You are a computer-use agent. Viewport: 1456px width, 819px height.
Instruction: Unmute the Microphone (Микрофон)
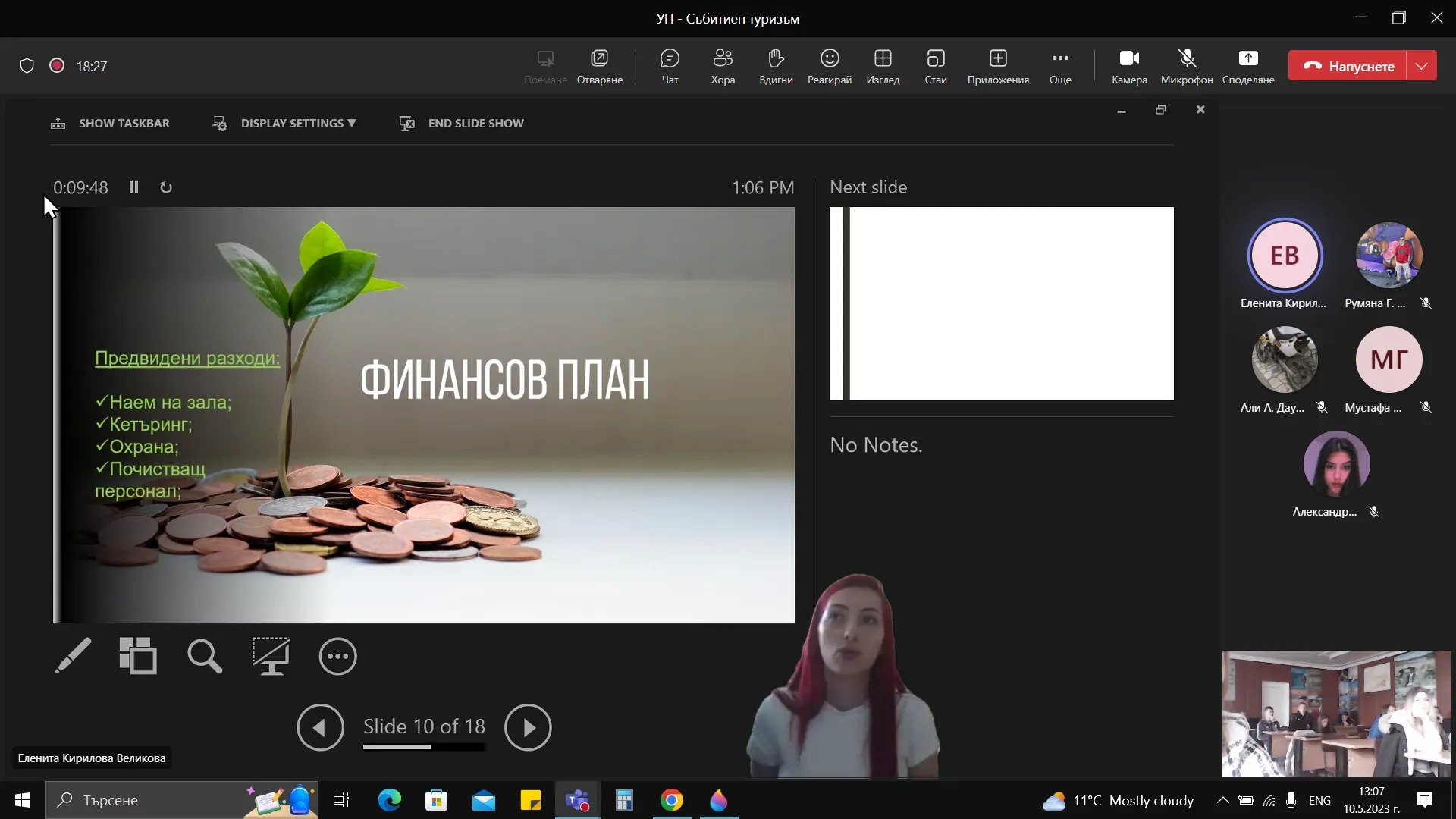tap(1187, 67)
